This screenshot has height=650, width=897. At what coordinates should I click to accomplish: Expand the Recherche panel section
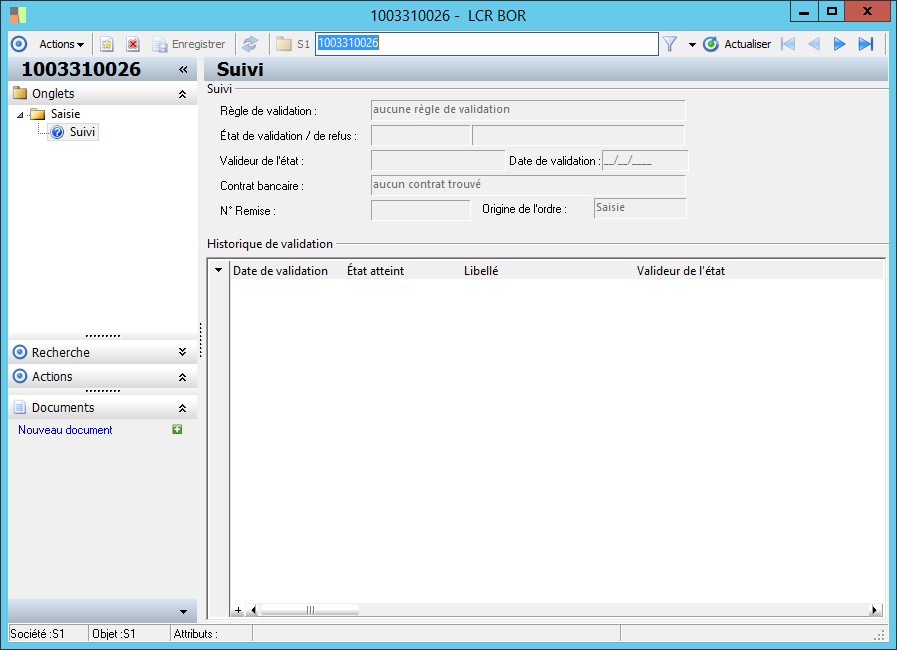(182, 352)
